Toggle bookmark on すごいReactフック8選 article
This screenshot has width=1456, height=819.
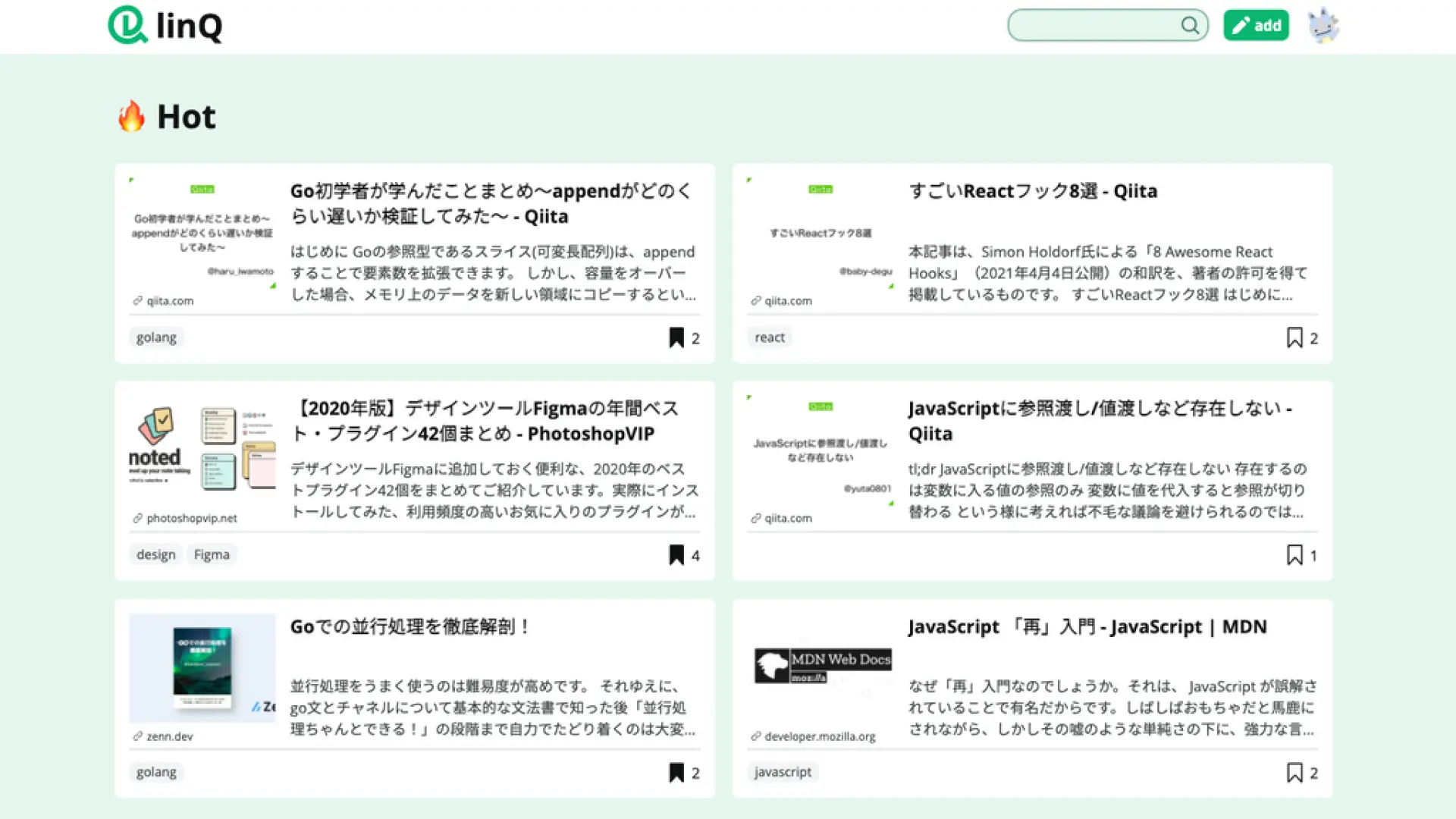click(x=1294, y=337)
